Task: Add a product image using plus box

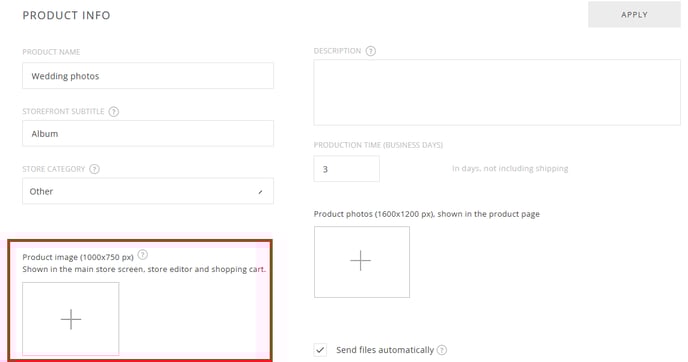Action: 71,319
